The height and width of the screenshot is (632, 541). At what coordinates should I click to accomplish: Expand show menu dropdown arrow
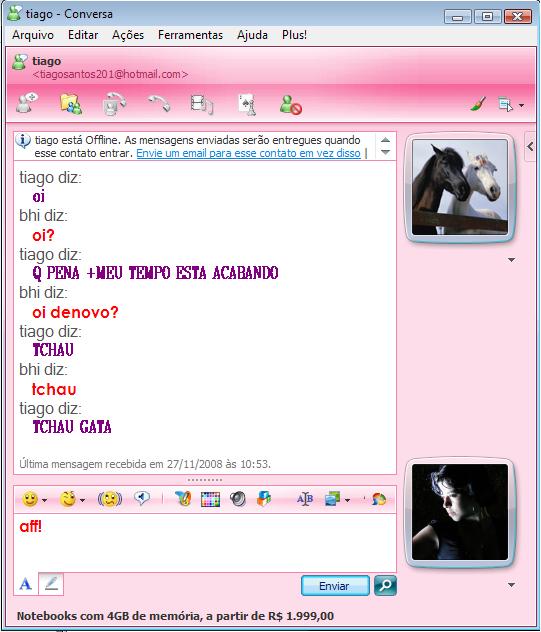click(x=521, y=106)
